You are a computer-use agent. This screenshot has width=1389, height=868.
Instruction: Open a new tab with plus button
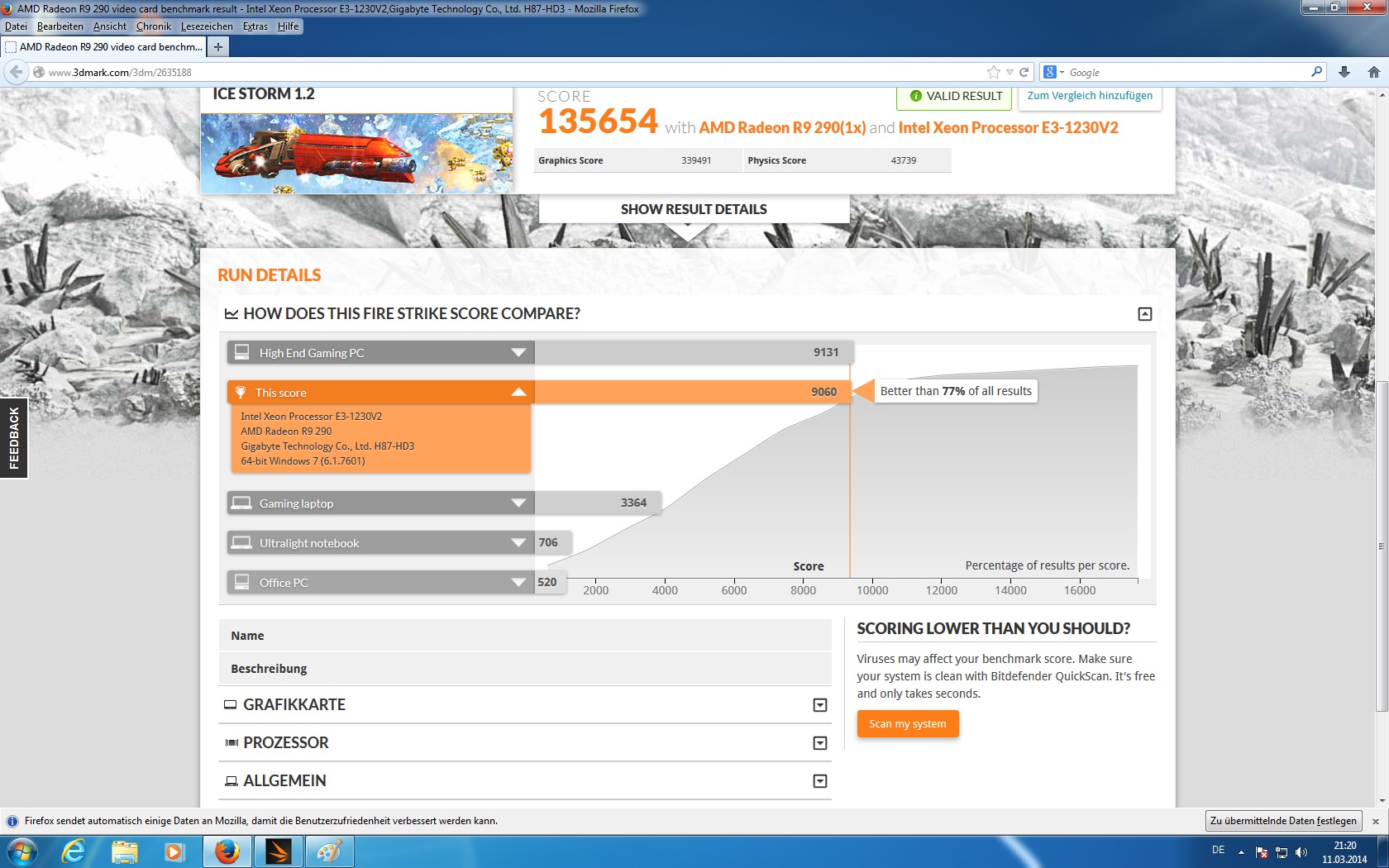(x=217, y=47)
